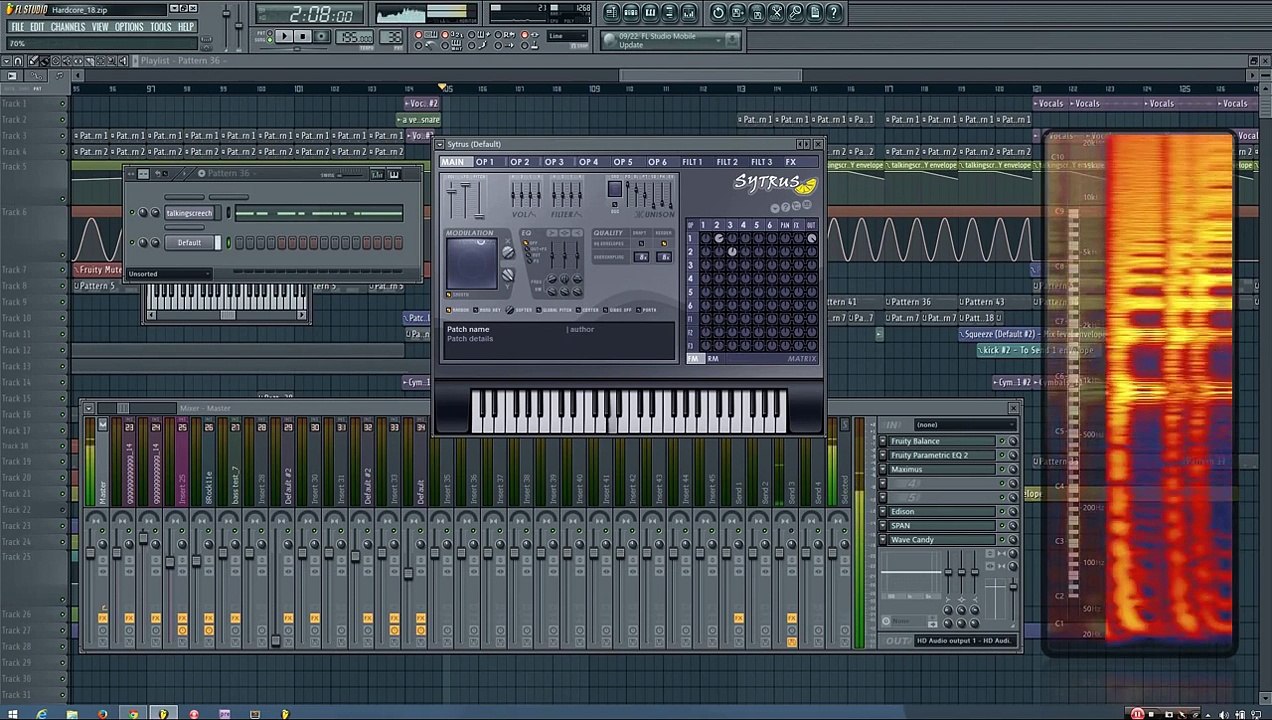Open Fruity Parametric EQ 2 effect slot

(x=944, y=455)
